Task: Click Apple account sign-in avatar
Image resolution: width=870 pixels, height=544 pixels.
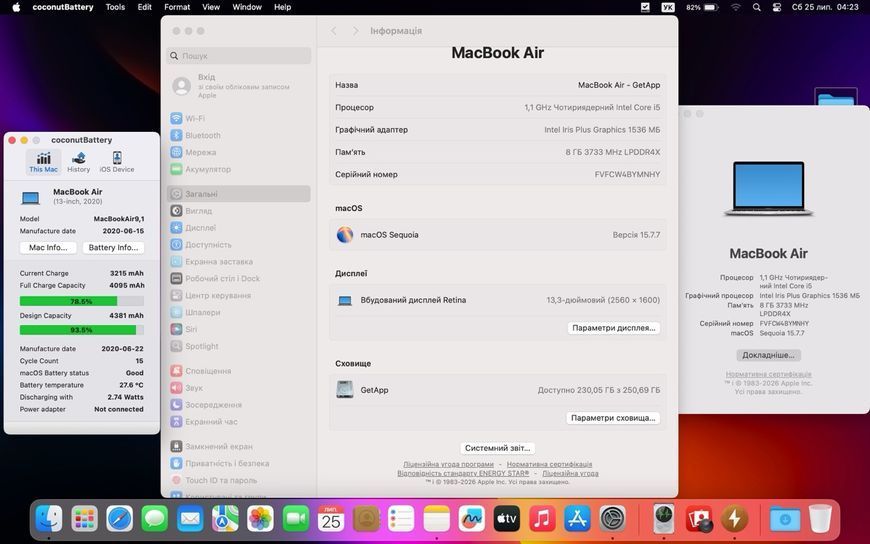Action: (x=181, y=86)
